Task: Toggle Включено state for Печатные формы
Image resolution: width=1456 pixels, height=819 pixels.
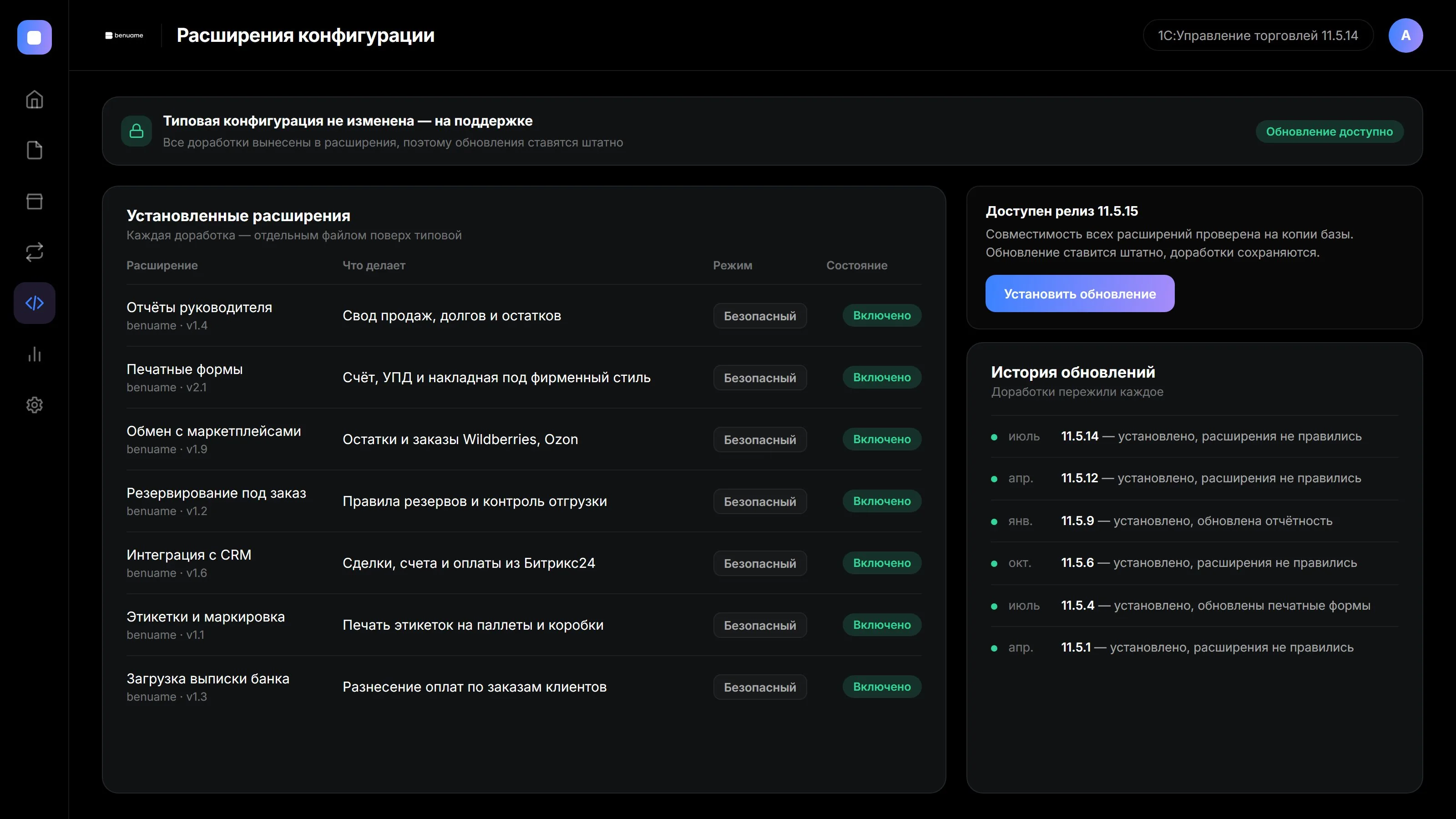Action: 882,377
